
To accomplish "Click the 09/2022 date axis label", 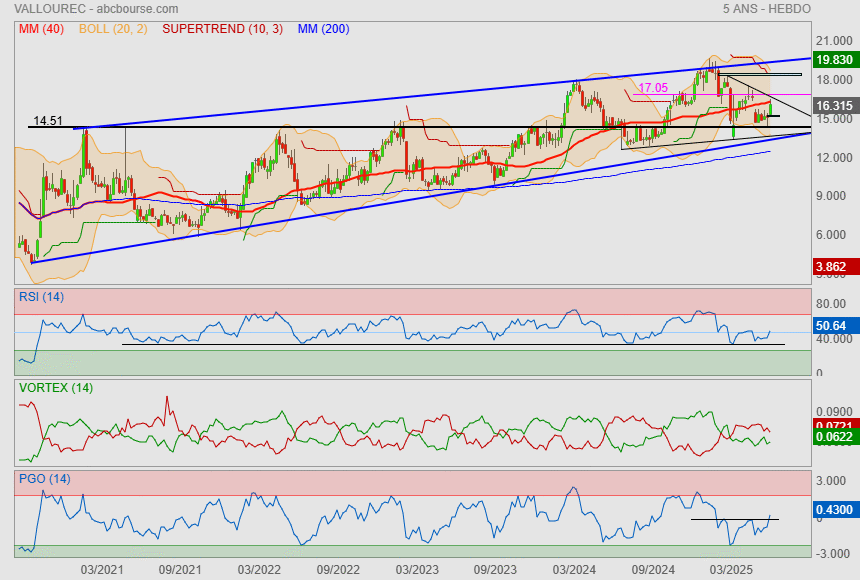I will click(x=338, y=570).
